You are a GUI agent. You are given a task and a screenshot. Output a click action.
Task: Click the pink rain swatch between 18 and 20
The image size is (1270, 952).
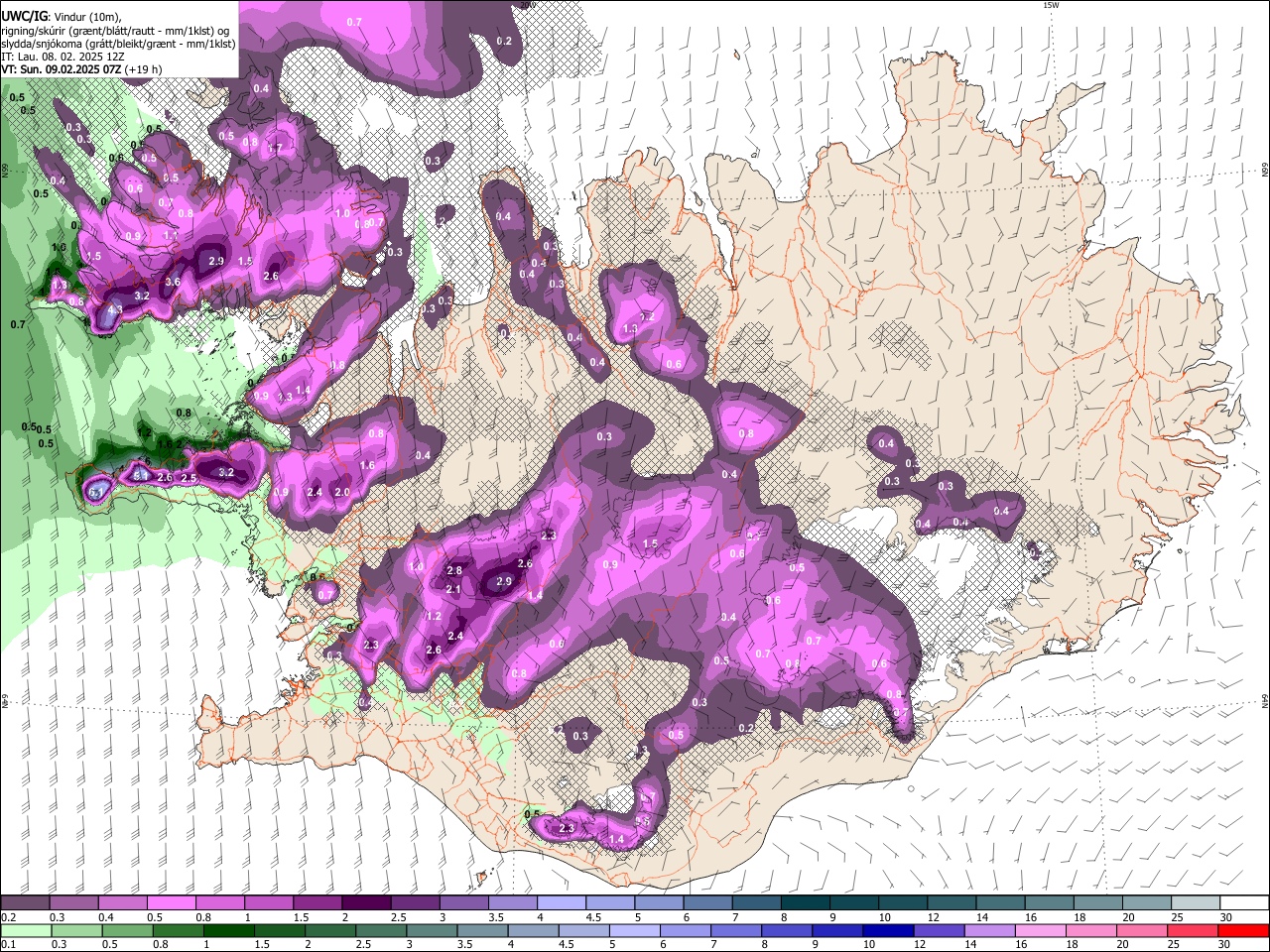(x=1091, y=930)
